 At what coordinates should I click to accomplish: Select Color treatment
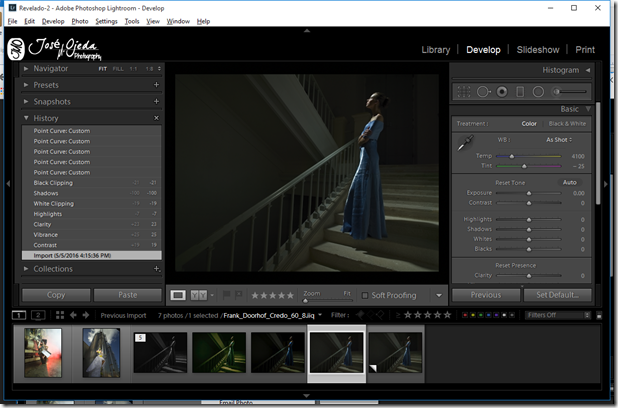click(529, 124)
